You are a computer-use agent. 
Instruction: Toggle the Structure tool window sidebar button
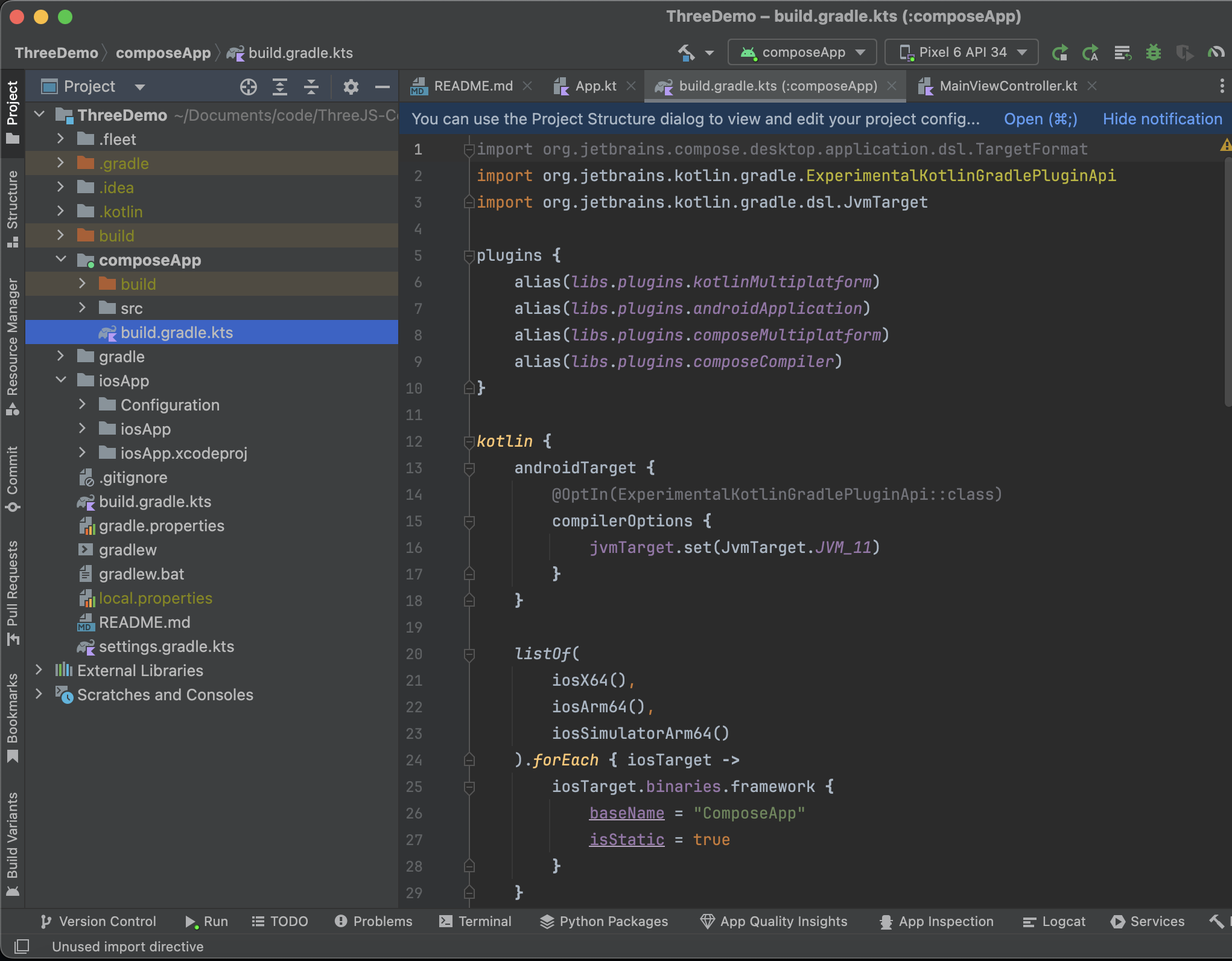point(12,207)
